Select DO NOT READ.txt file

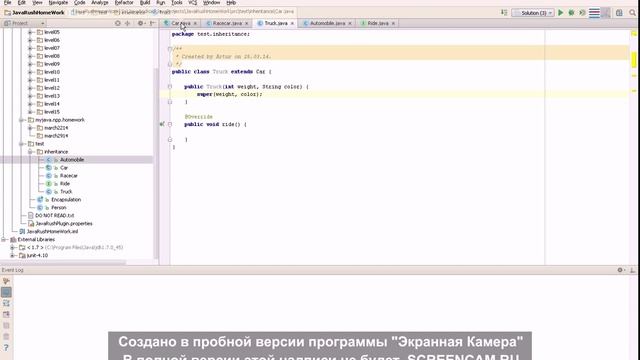click(x=54, y=216)
